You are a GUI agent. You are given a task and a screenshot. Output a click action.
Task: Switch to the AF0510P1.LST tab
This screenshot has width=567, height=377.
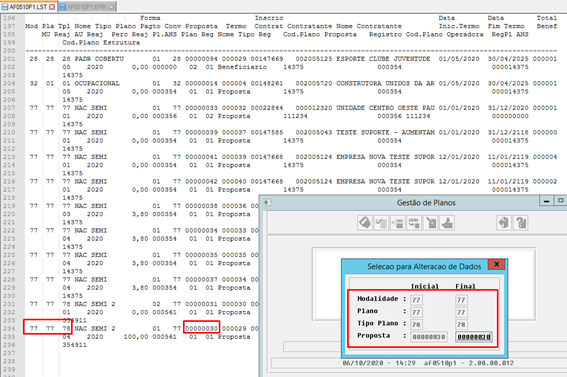28,7
